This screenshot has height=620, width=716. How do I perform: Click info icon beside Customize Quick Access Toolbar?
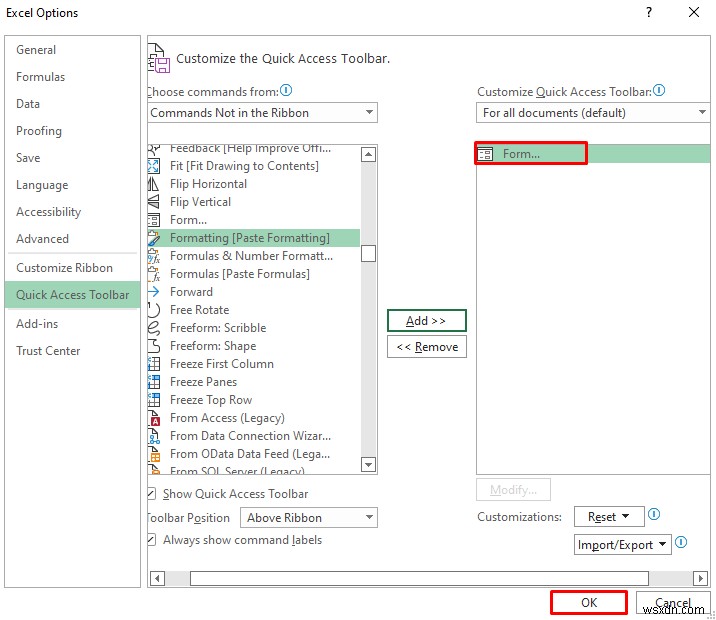click(658, 90)
